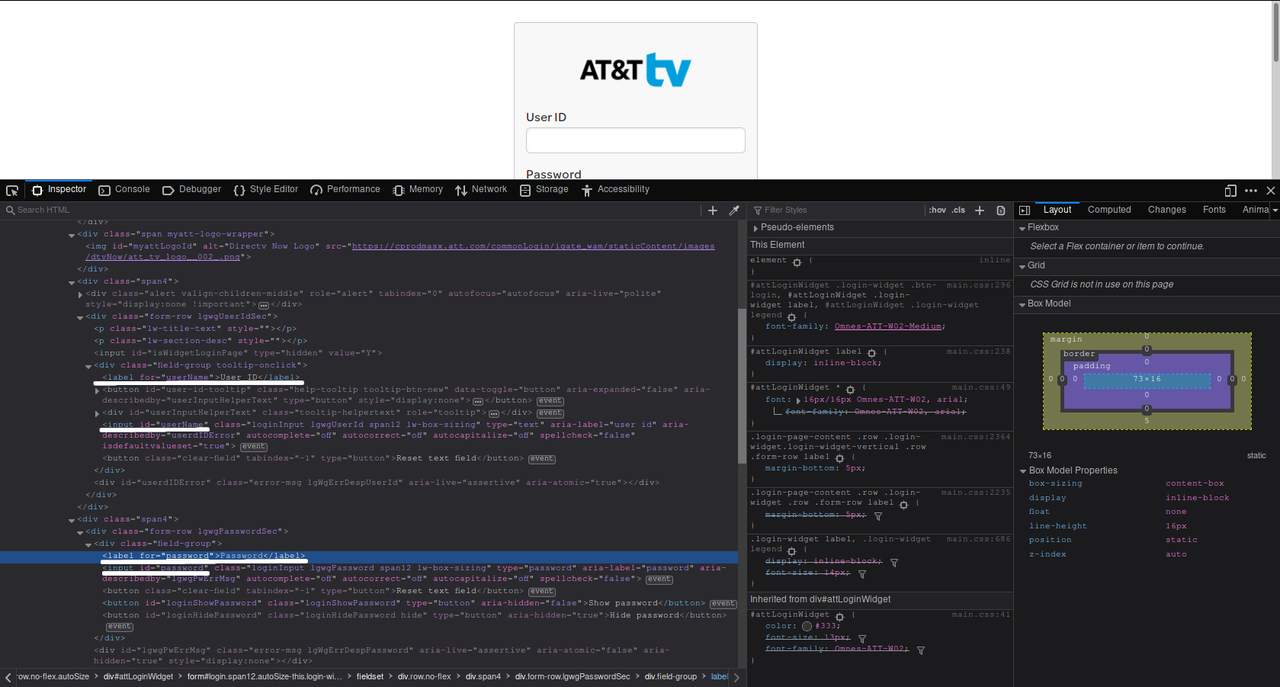Click event badge on user-id-tooltip button
The width and height of the screenshot is (1280, 687).
tap(550, 401)
